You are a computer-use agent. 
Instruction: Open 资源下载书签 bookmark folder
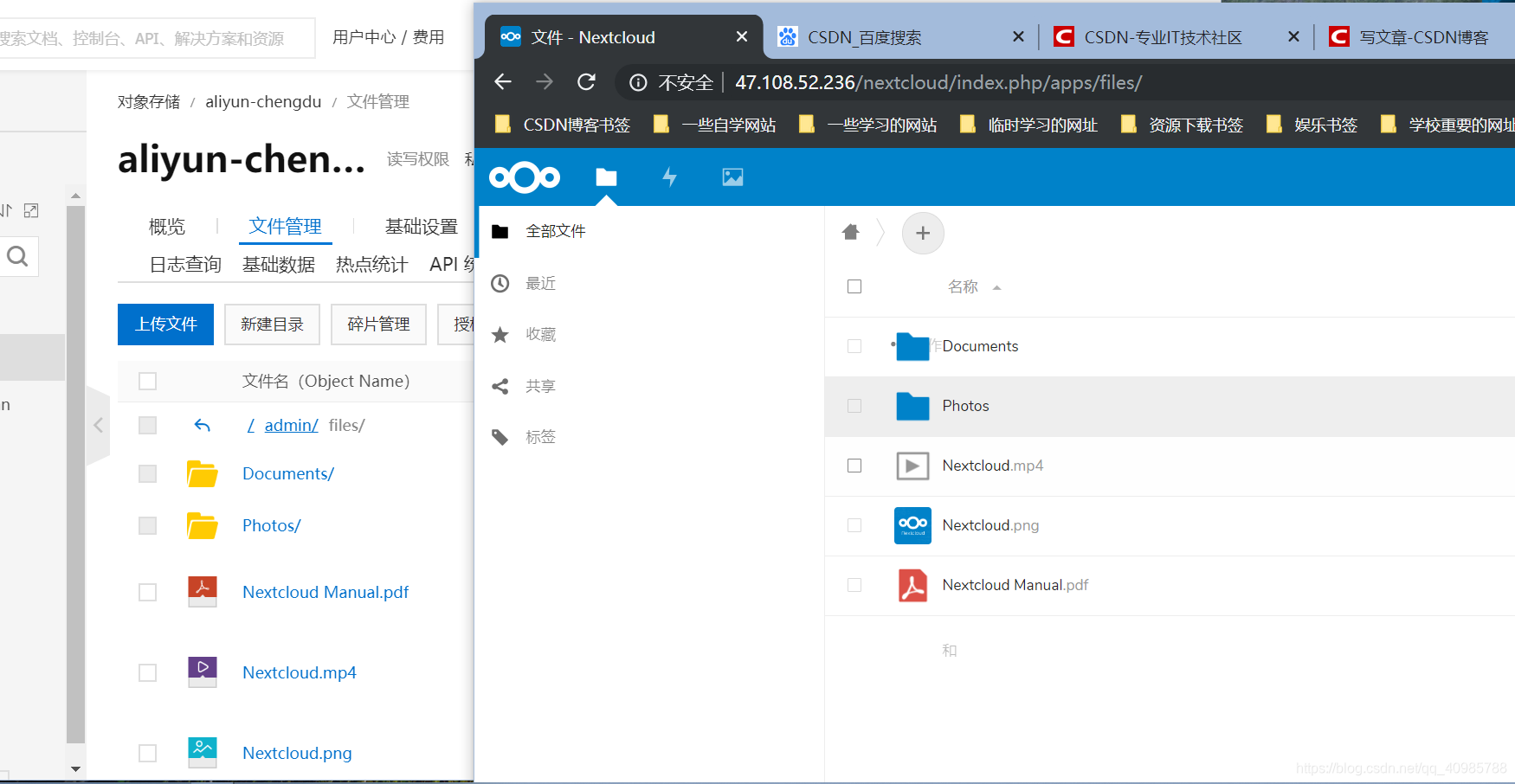[x=1182, y=125]
